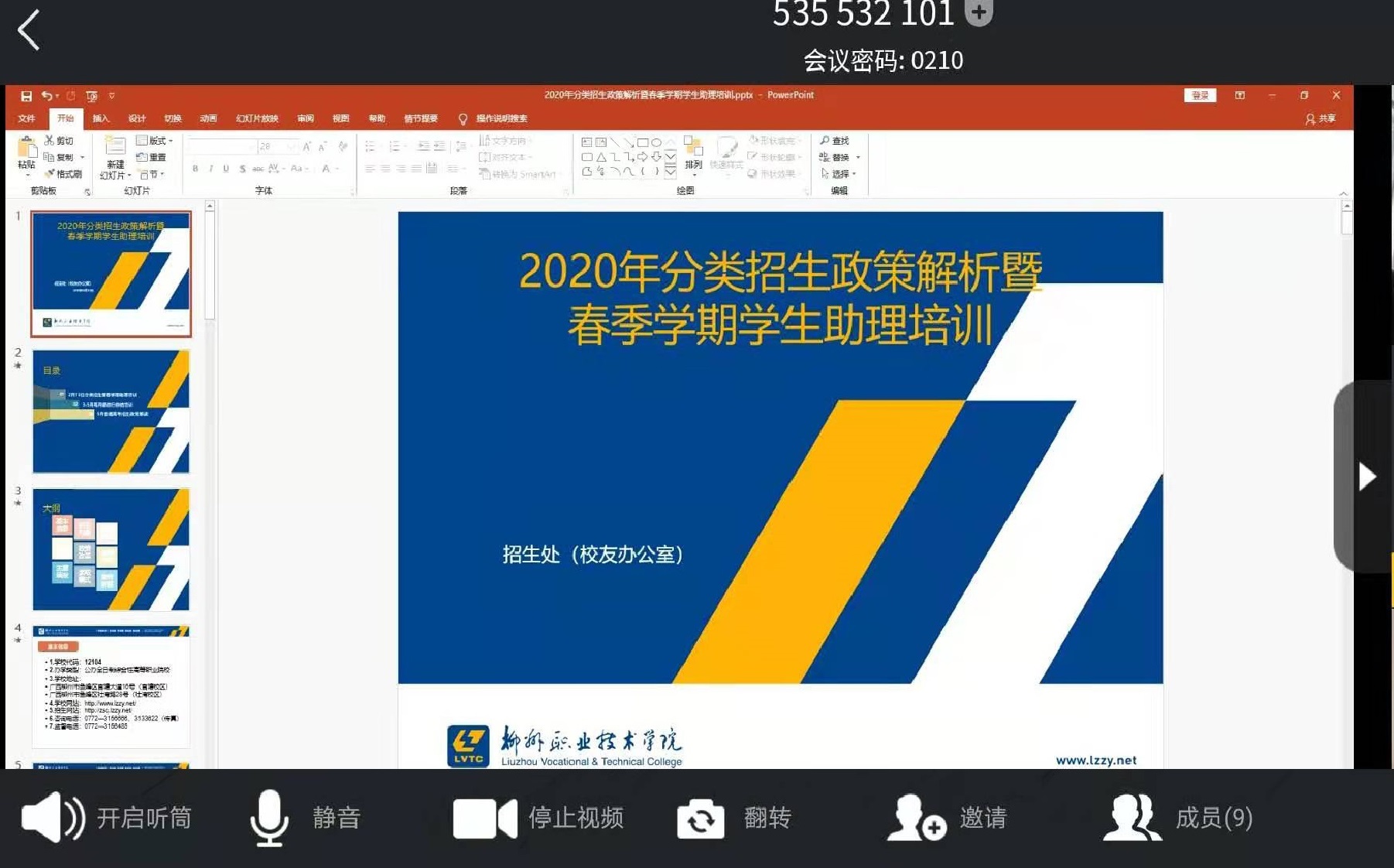Switch to the Insert (插入) ribbon tab
Screen dimensions: 1394x868
click(101, 118)
